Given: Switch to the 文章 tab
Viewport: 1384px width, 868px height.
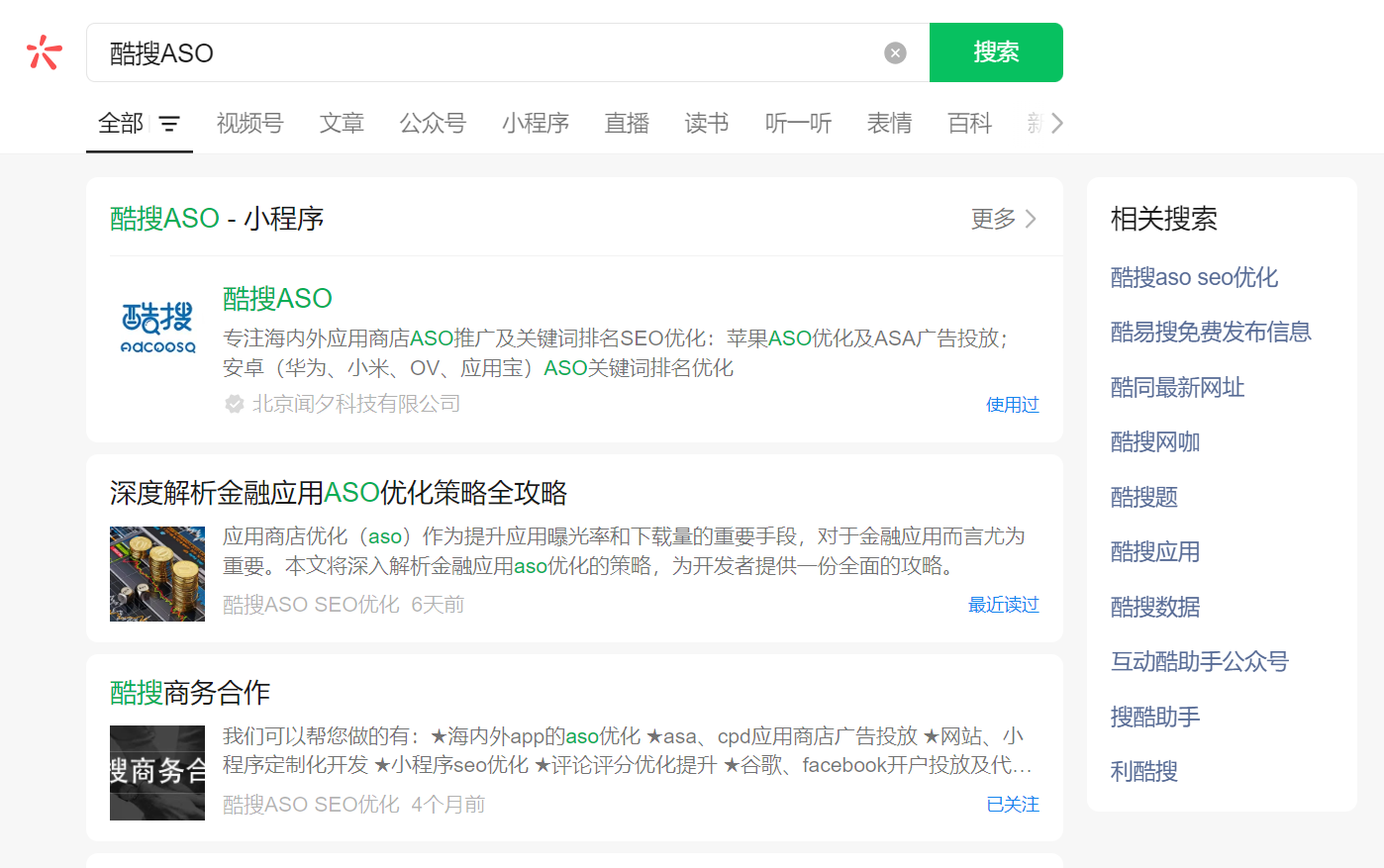Looking at the screenshot, I should pyautogui.click(x=342, y=124).
